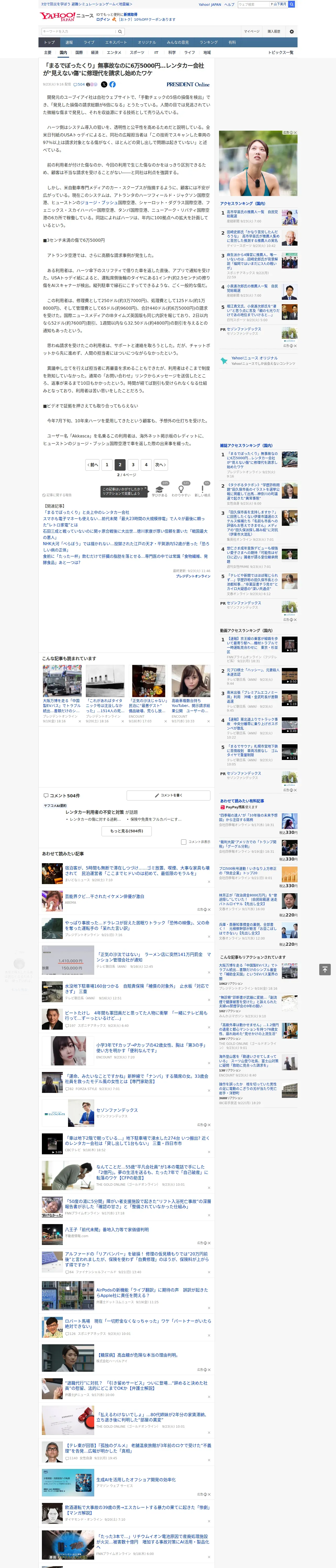336x1568 pixels.
Task: Click the マイページ link
Action: (252, 32)
